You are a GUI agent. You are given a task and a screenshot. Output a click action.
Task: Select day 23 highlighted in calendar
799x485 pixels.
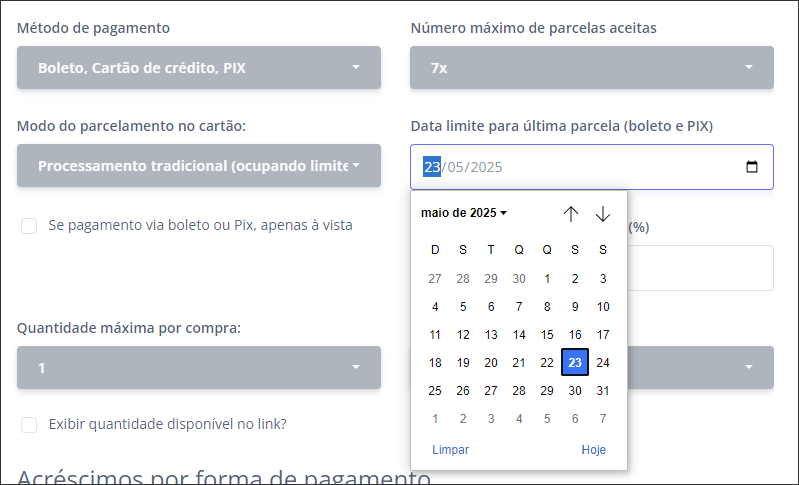click(575, 362)
